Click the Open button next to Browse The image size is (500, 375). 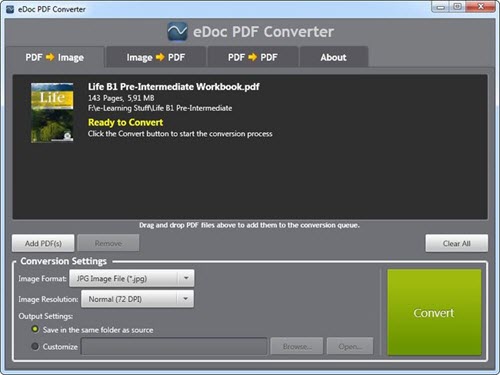tap(350, 347)
